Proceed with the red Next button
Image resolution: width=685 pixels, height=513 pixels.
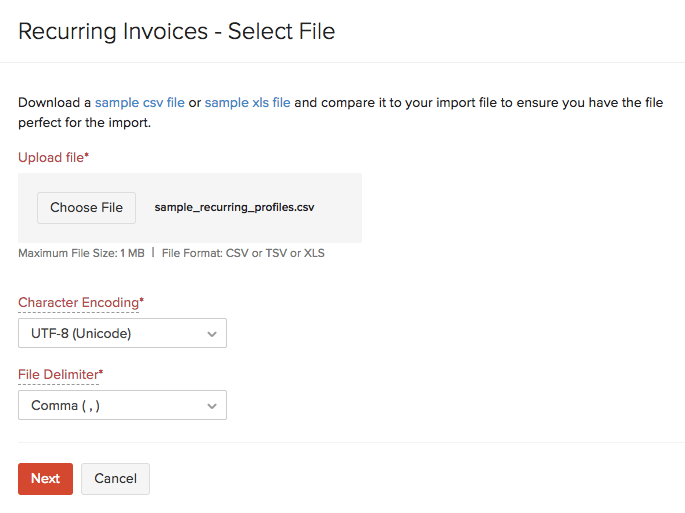pos(45,478)
